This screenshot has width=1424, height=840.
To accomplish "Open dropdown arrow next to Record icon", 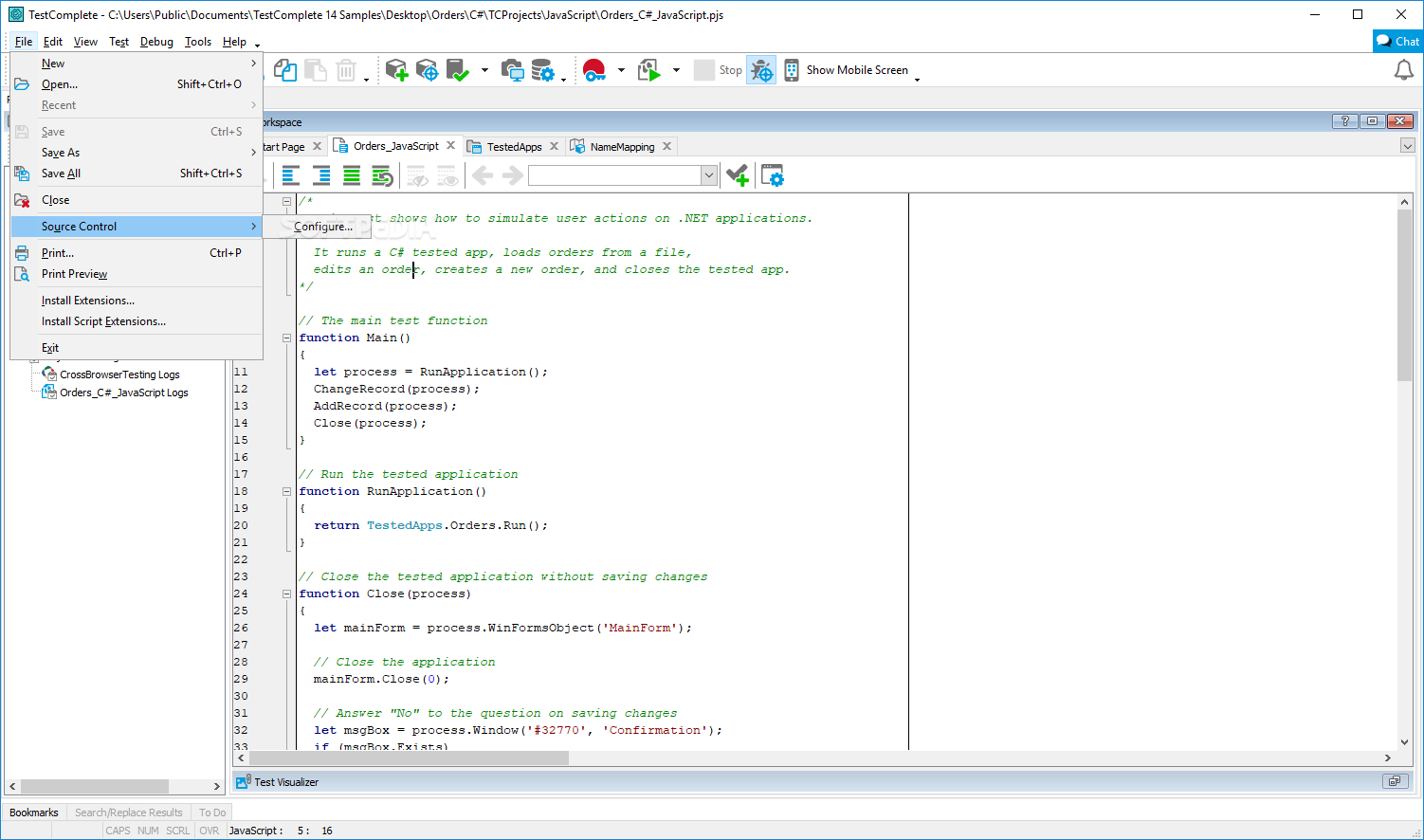I will 621,70.
